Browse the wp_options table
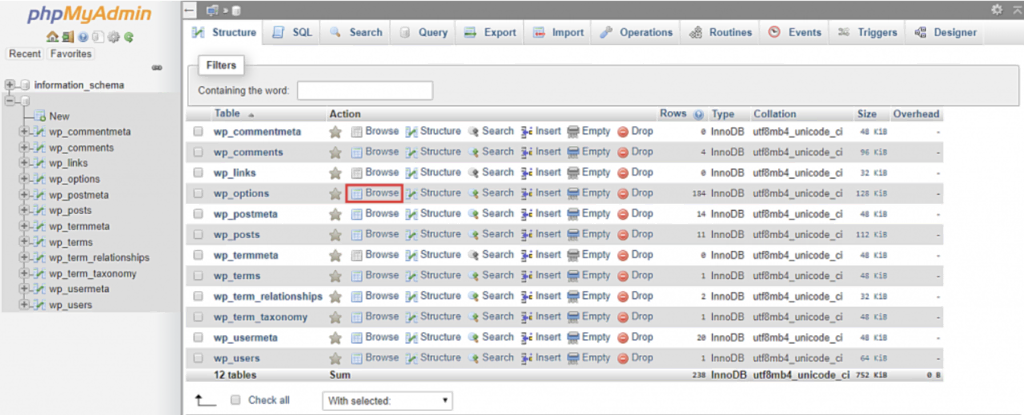The image size is (1024, 415). [x=375, y=193]
